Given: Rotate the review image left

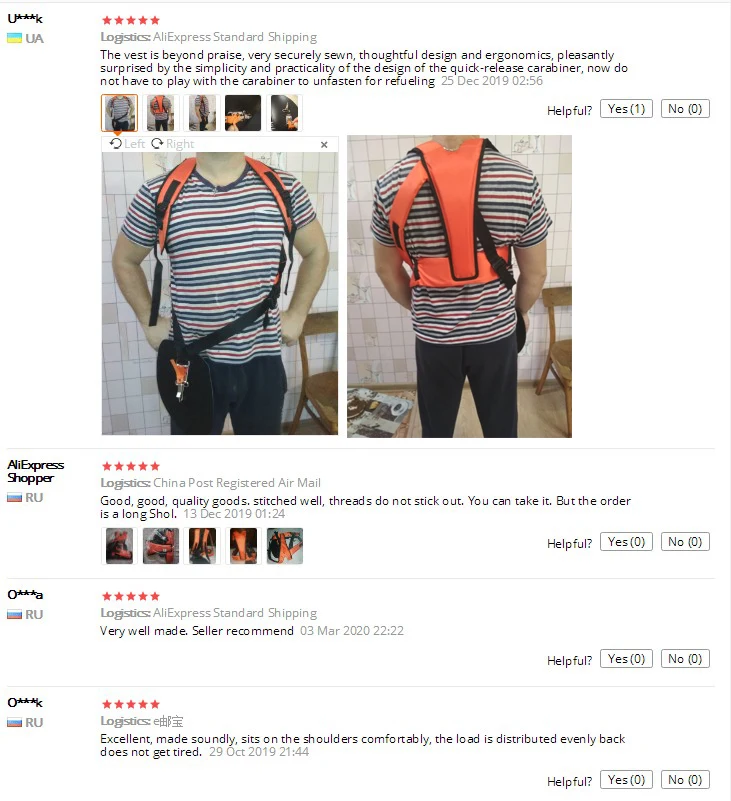Looking at the screenshot, I should 128,144.
